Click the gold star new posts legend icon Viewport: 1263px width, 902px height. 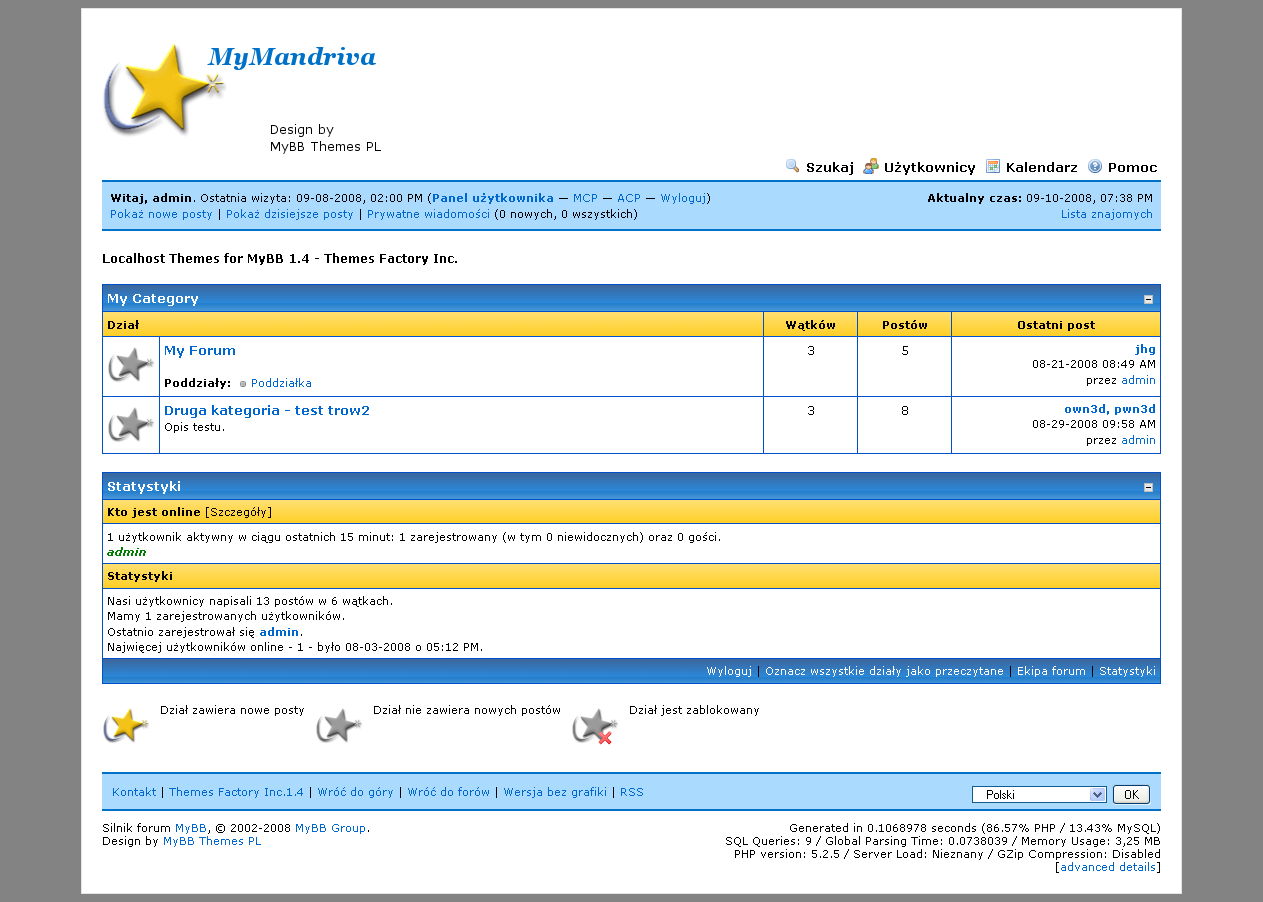pyautogui.click(x=126, y=725)
